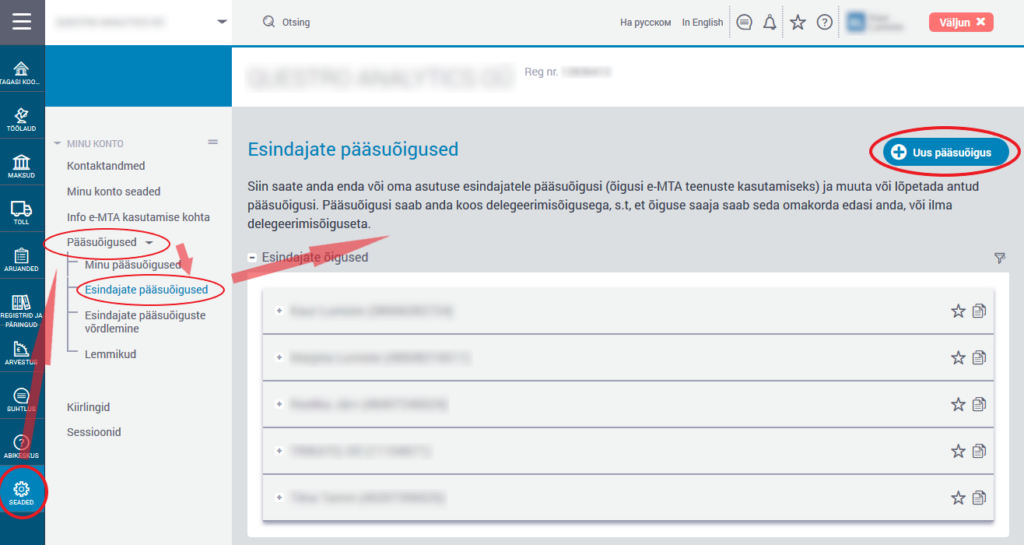The width and height of the screenshot is (1024, 545).
Task: Copy rights of second representative row
Action: [979, 358]
